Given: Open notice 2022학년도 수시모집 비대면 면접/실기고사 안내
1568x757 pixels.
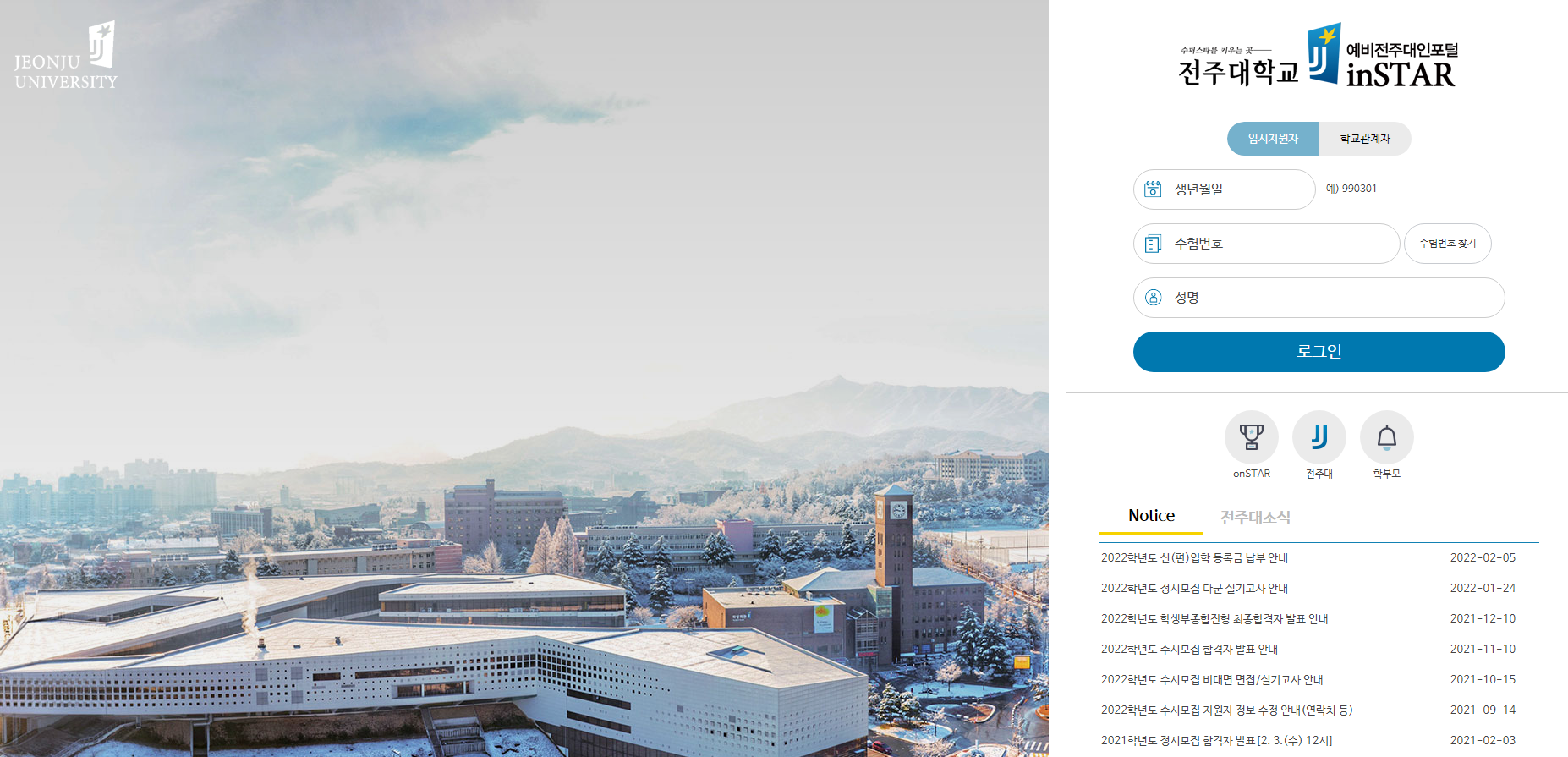Looking at the screenshot, I should click(x=1212, y=680).
